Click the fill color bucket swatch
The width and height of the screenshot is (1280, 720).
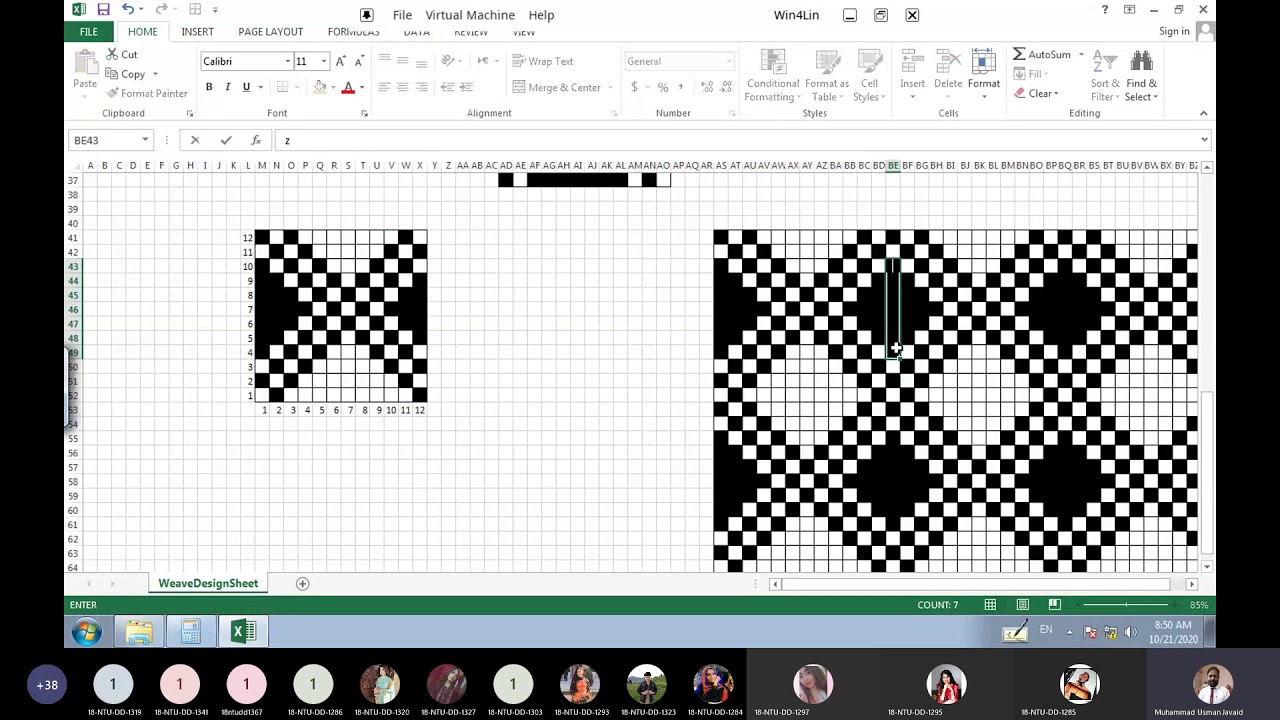pos(320,87)
